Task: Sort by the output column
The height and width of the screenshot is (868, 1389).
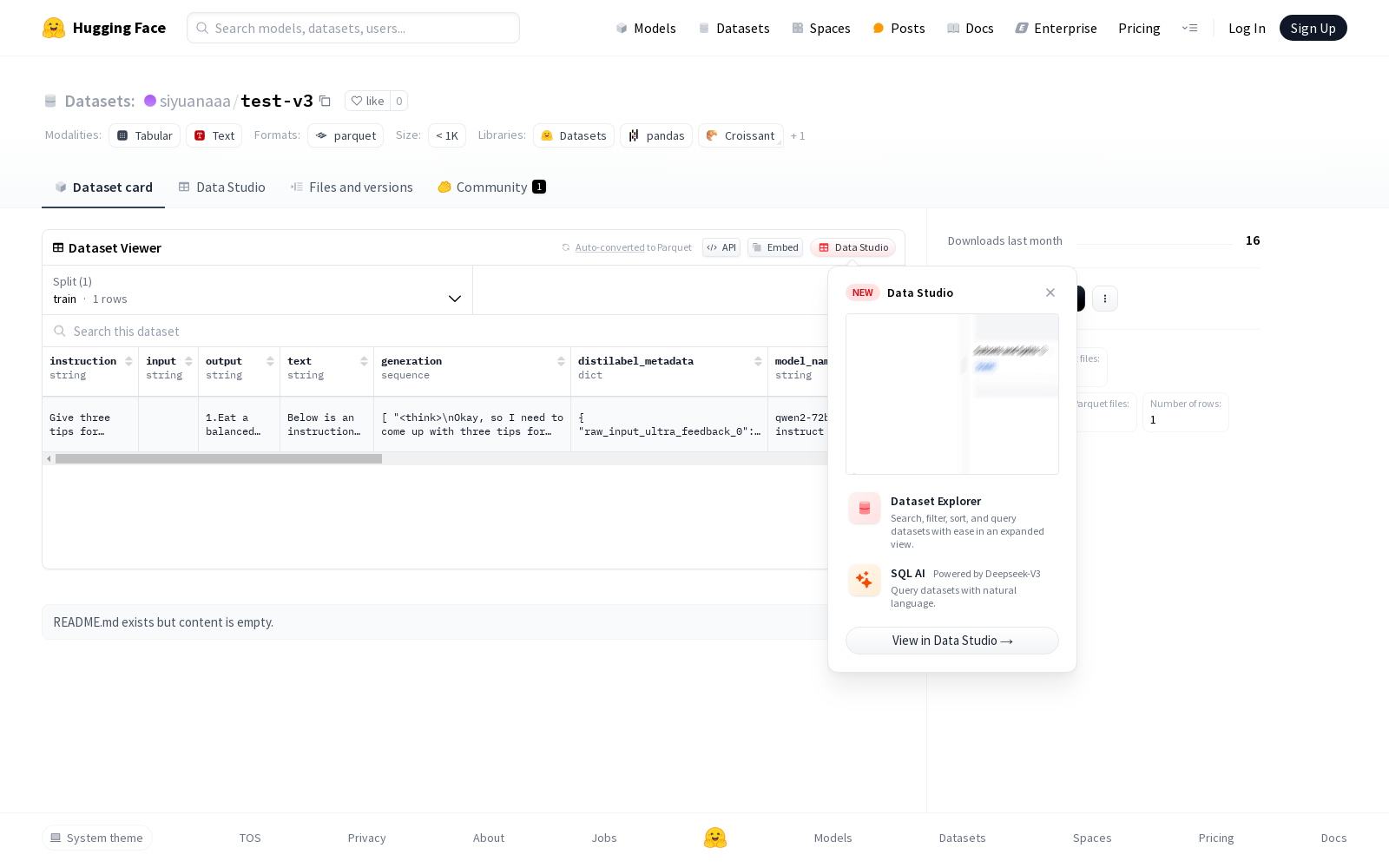Action: [x=270, y=361]
